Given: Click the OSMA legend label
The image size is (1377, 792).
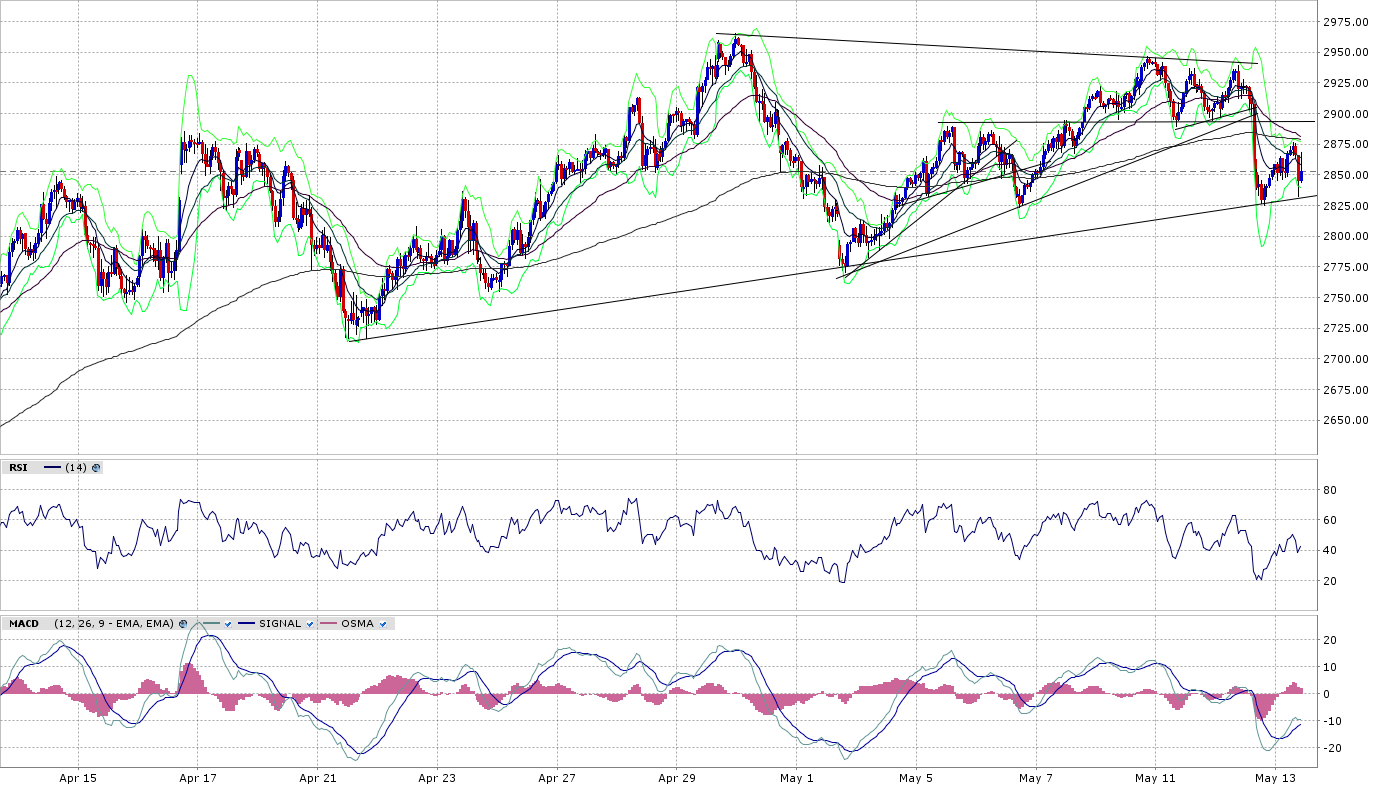Looking at the screenshot, I should [357, 624].
